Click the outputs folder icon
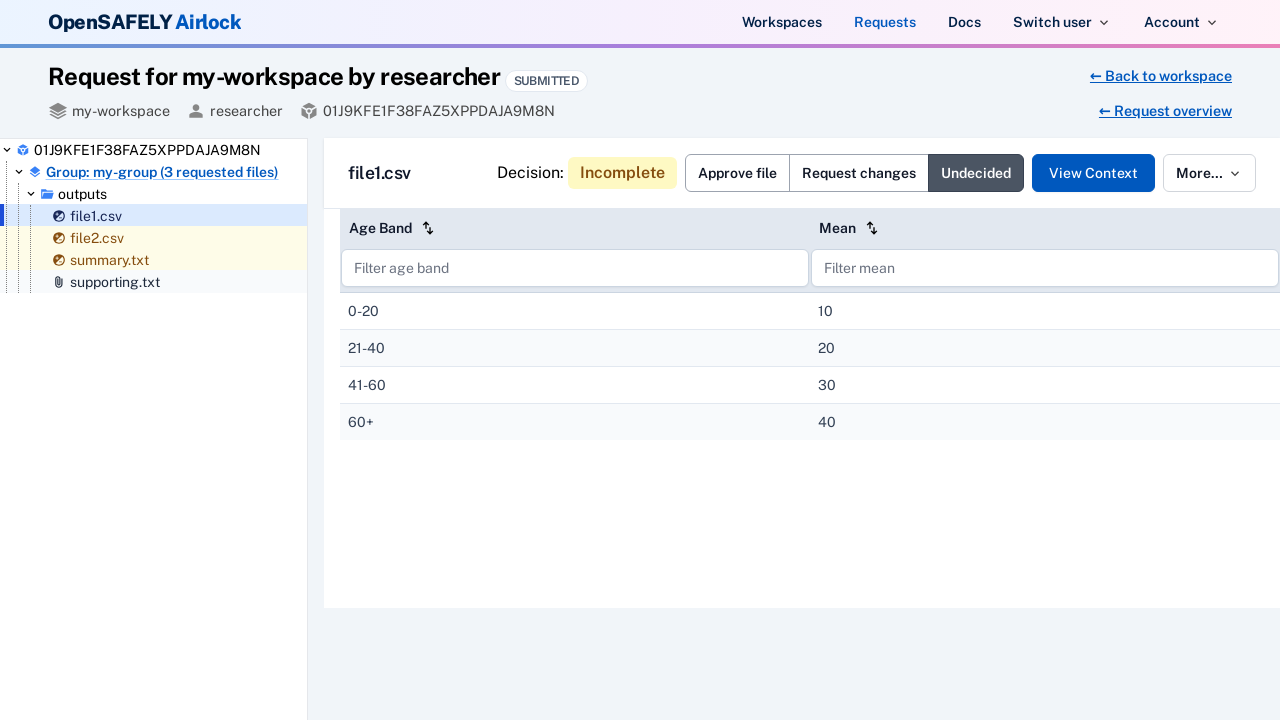Screen dimensions: 1280x720 pyautogui.click(x=48, y=194)
